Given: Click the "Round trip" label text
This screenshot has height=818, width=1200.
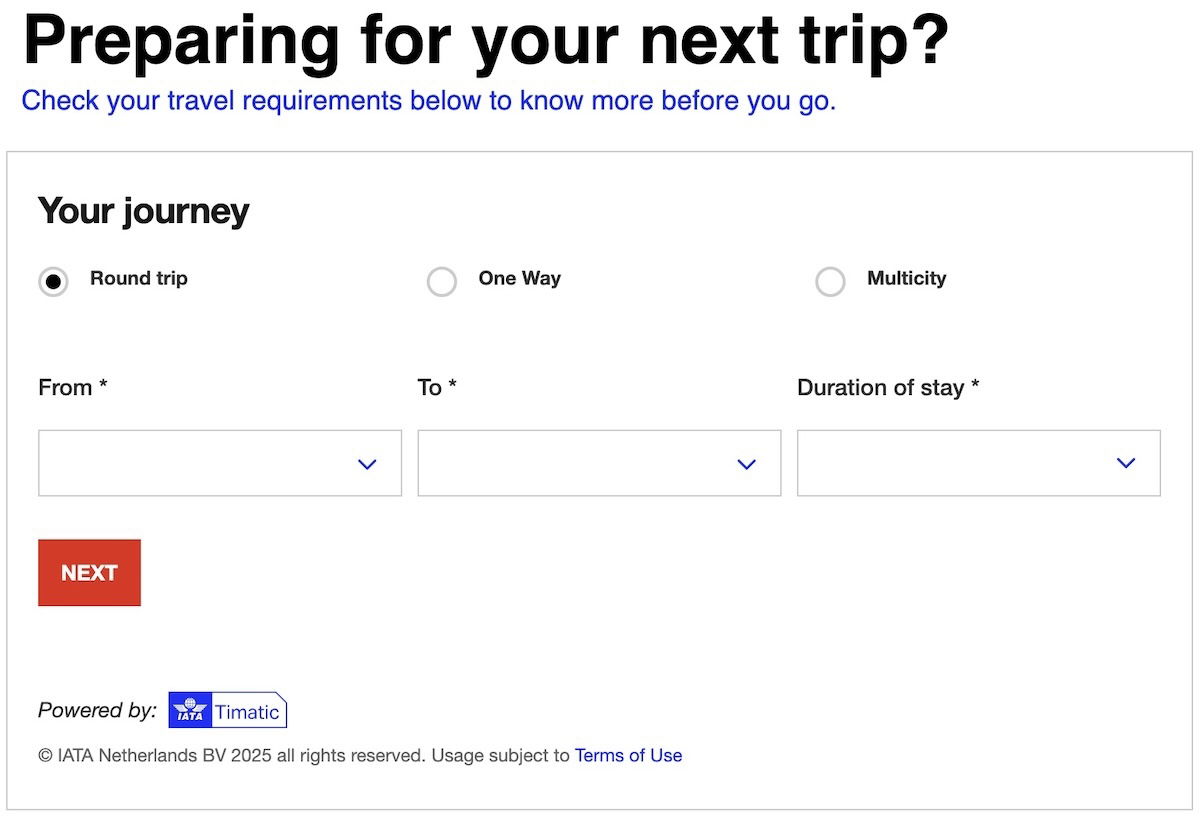Looking at the screenshot, I should tap(139, 279).
